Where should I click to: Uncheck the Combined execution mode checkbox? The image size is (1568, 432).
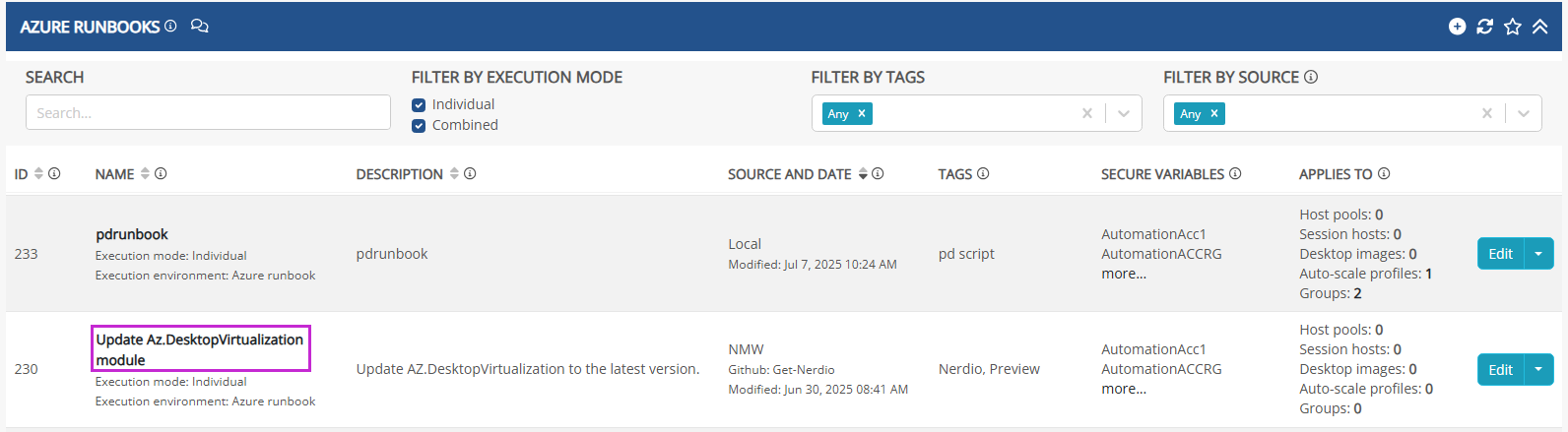419,125
